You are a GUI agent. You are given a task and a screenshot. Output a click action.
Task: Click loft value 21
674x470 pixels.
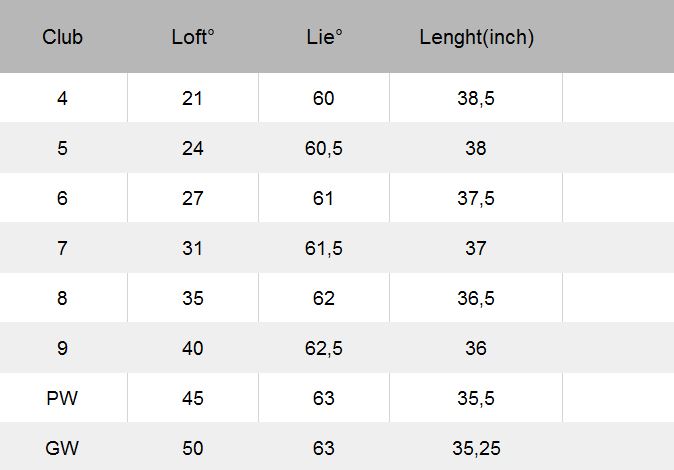193,99
